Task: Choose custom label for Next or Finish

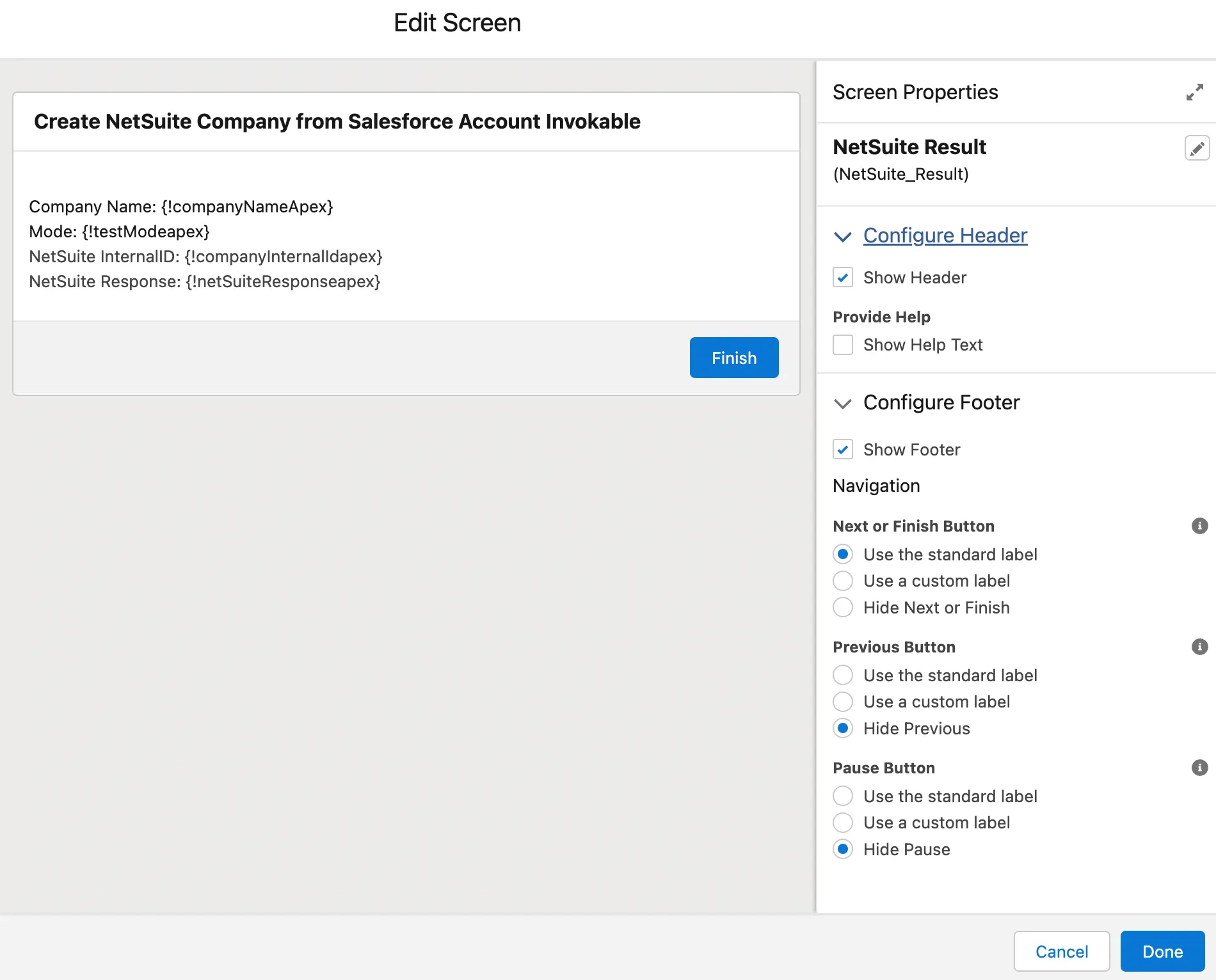Action: click(x=843, y=581)
